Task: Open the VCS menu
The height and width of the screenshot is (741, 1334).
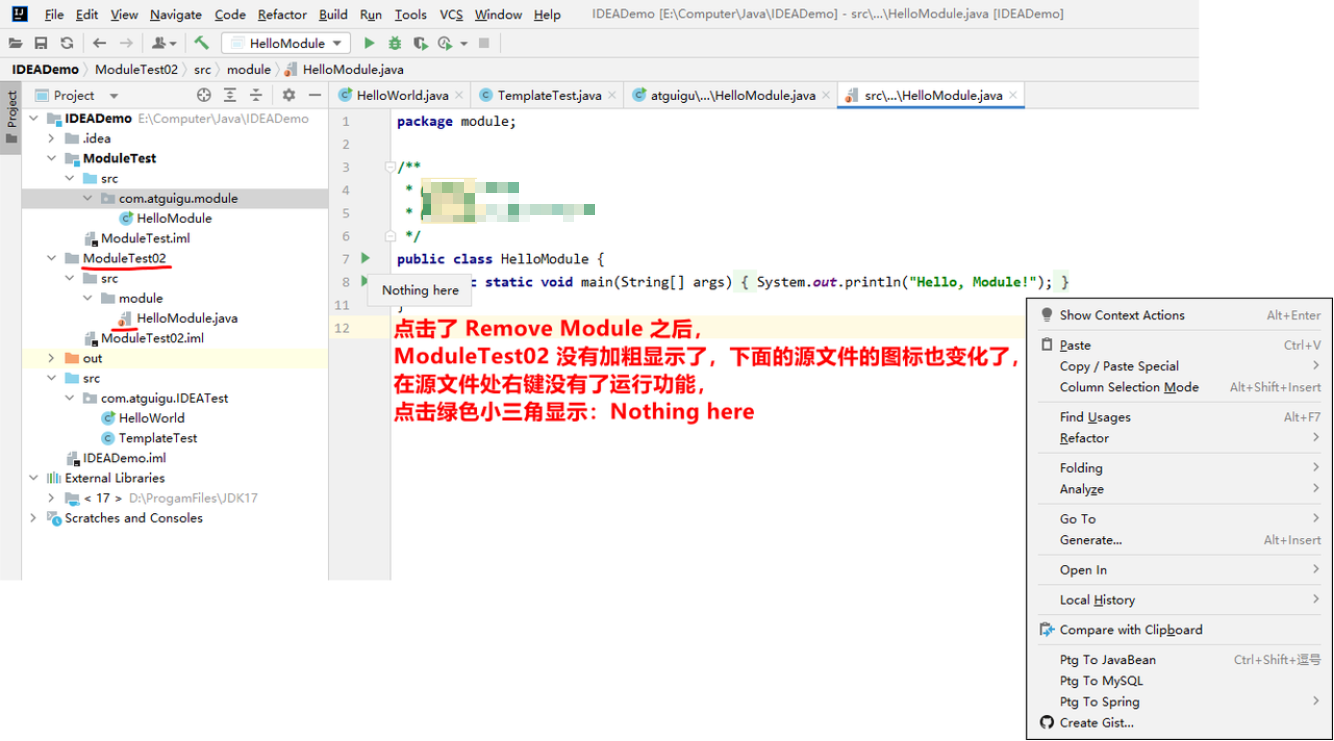Action: tap(451, 15)
